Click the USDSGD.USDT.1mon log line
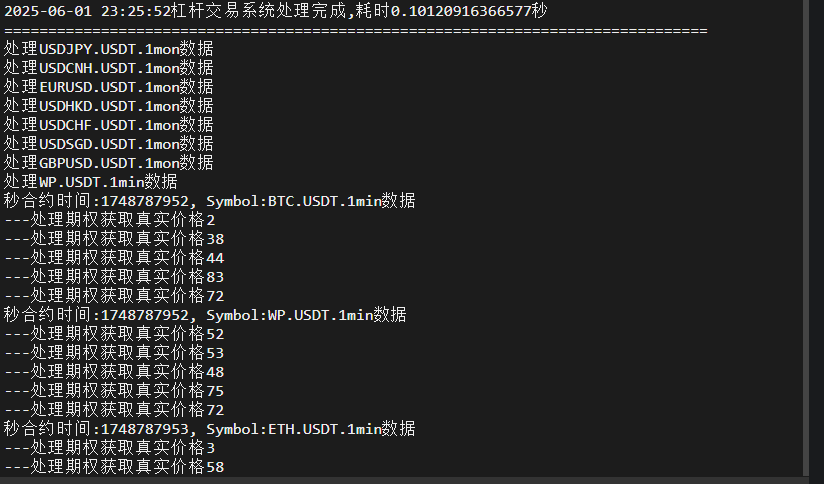 click(108, 144)
